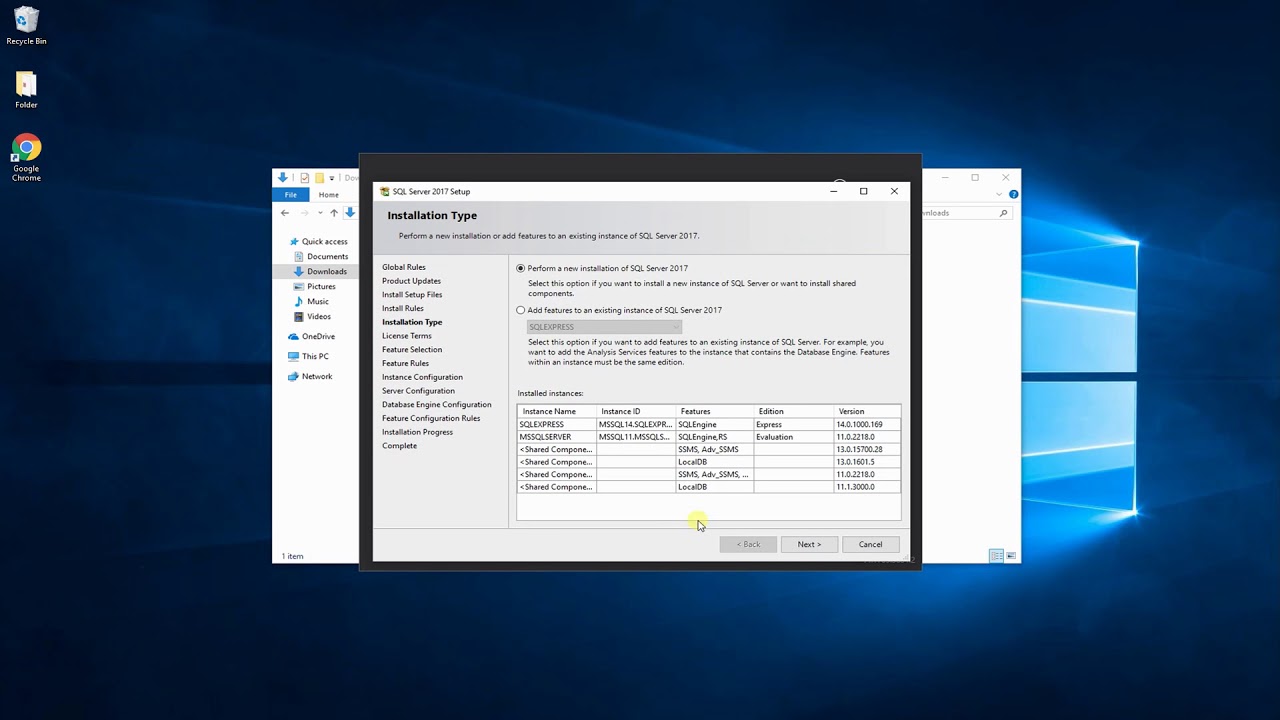Screen dimensions: 1280x720
Task: Click the Pictures icon in the sidebar
Action: (x=298, y=286)
